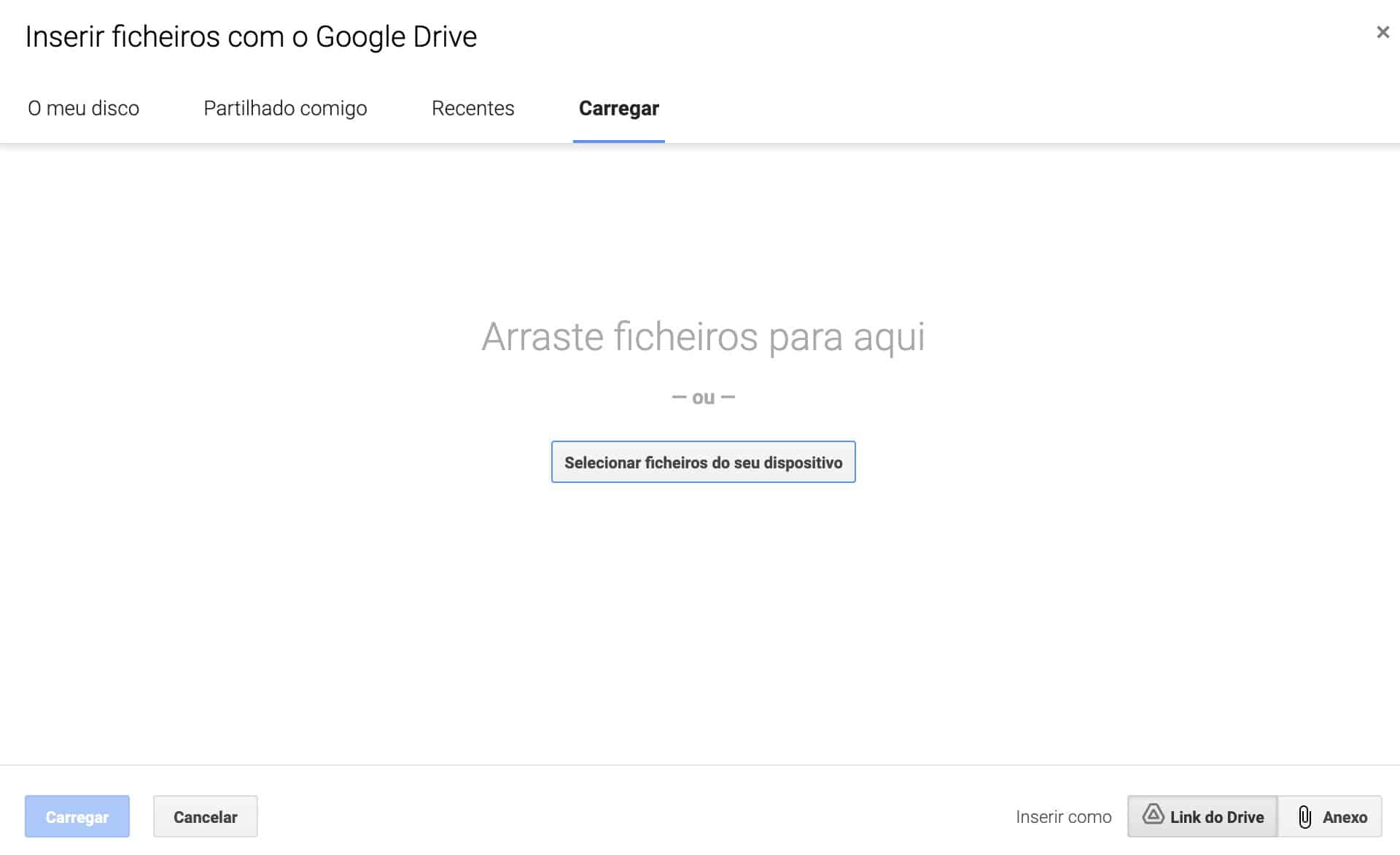Click the "Inserir como" label
Screen dimensions: 1400x855
[x=1063, y=817]
